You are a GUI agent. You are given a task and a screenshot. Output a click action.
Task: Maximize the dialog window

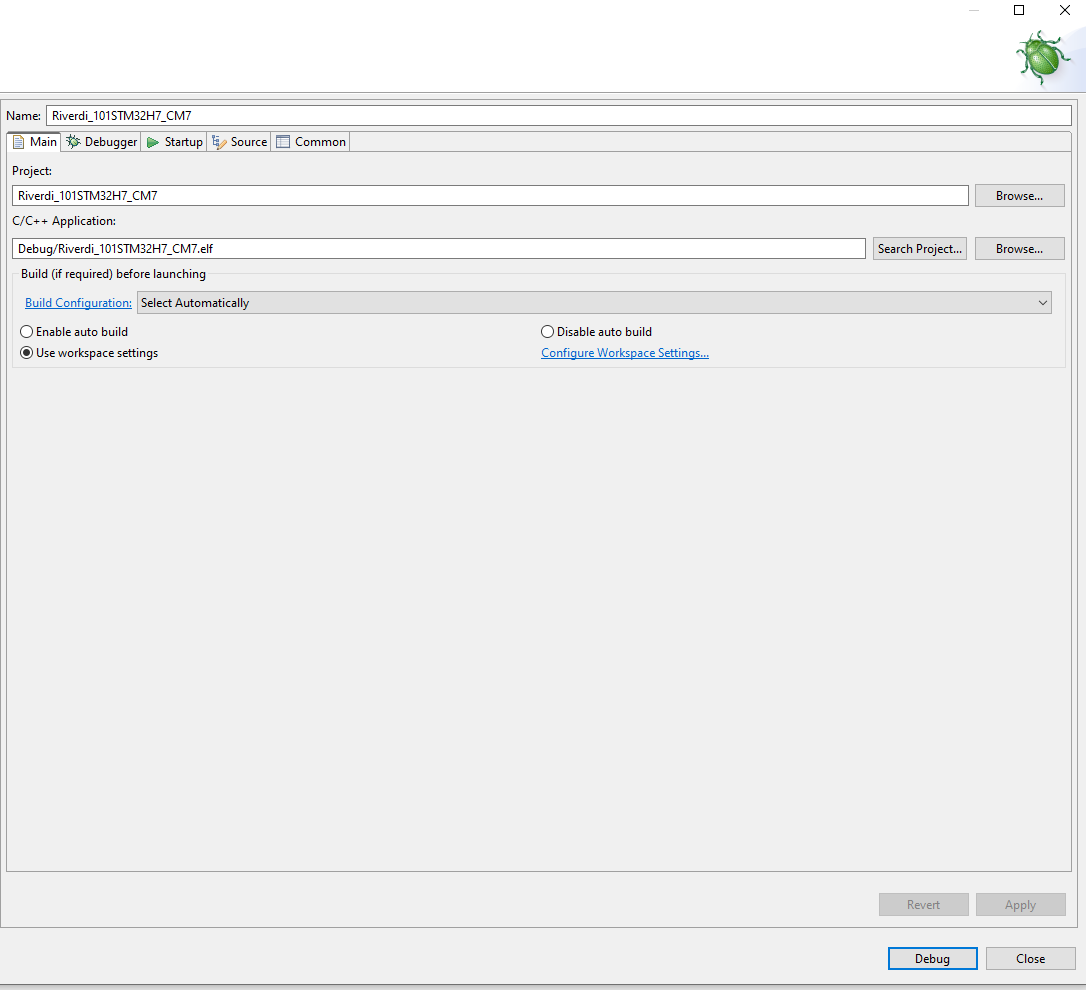[1019, 10]
